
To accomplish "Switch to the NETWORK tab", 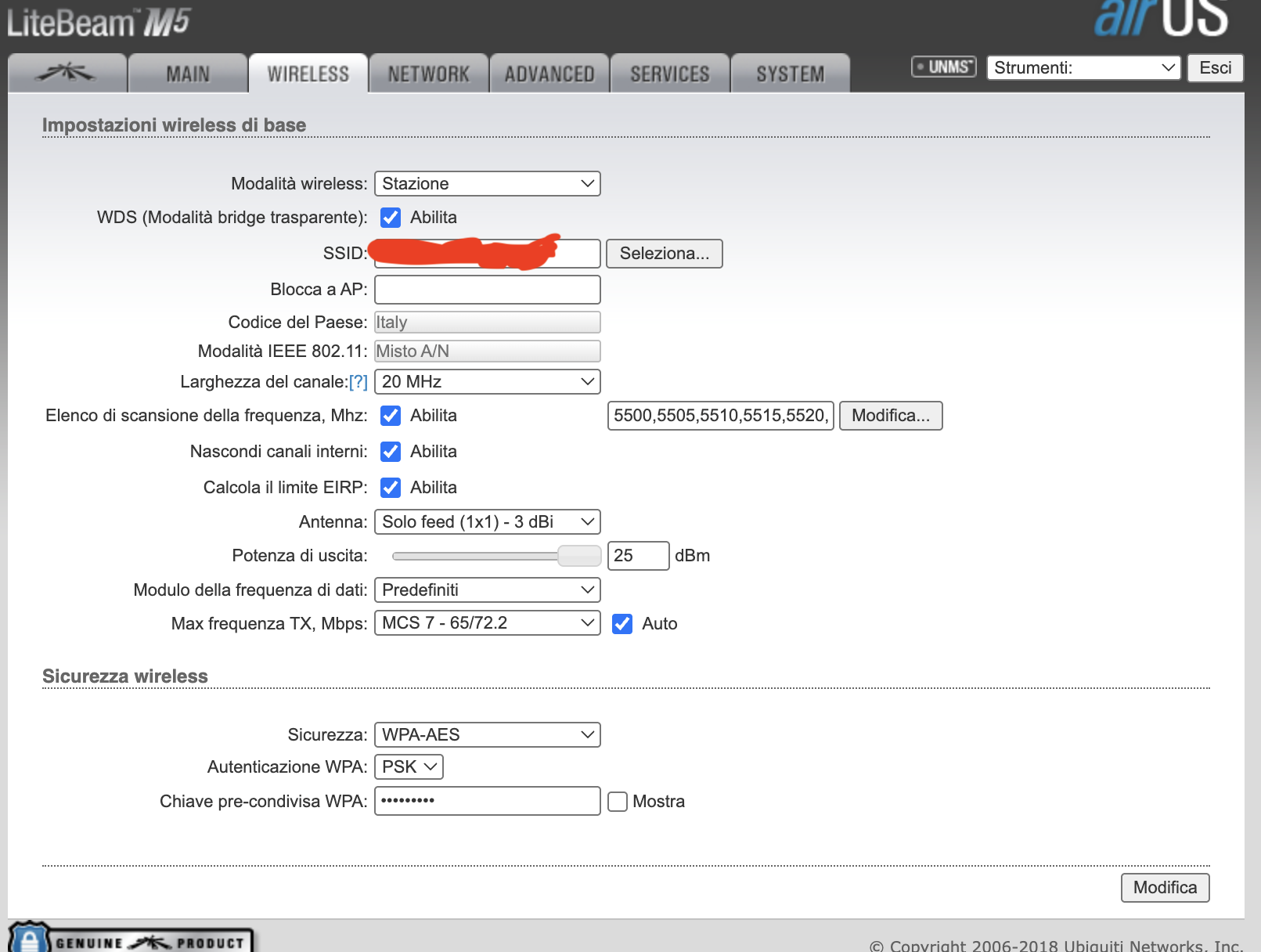I will pyautogui.click(x=429, y=74).
